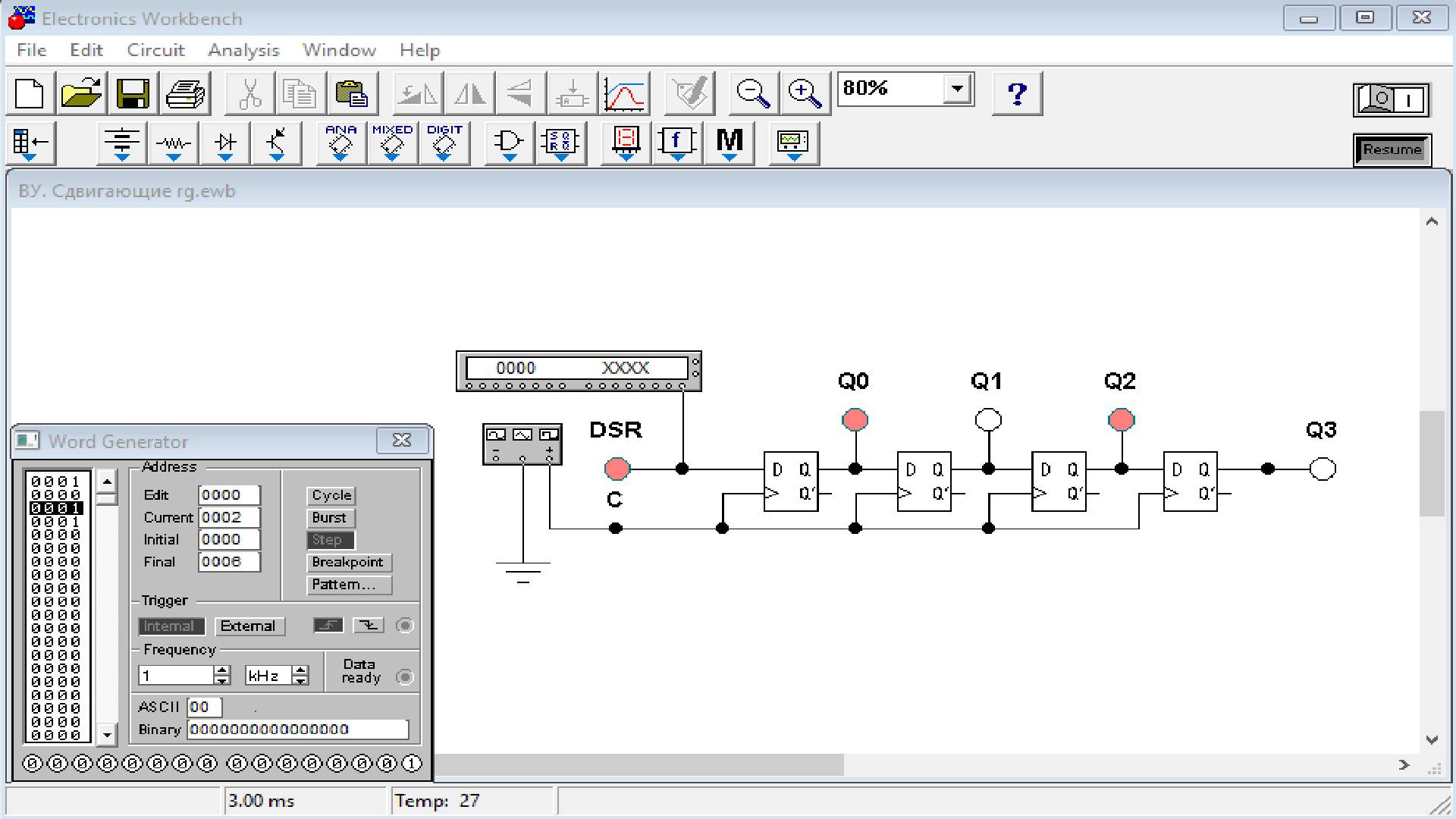Select External trigger mode
This screenshot has height=819, width=1456.
248,626
